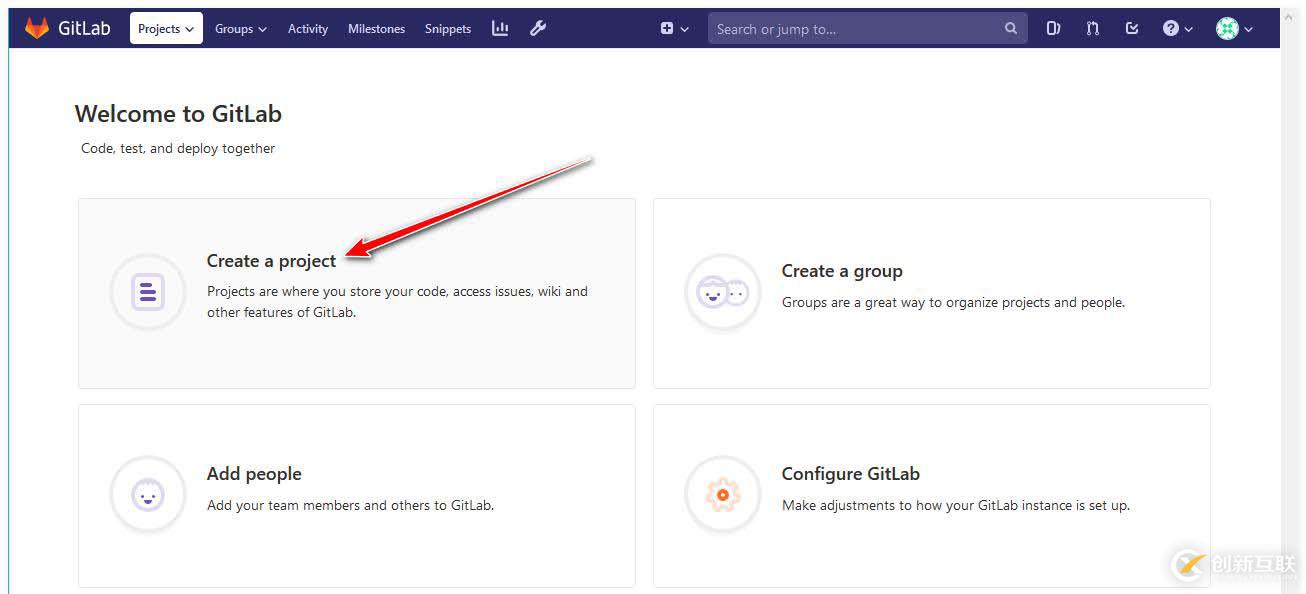Click the GitLab fox logo

pos(37,28)
